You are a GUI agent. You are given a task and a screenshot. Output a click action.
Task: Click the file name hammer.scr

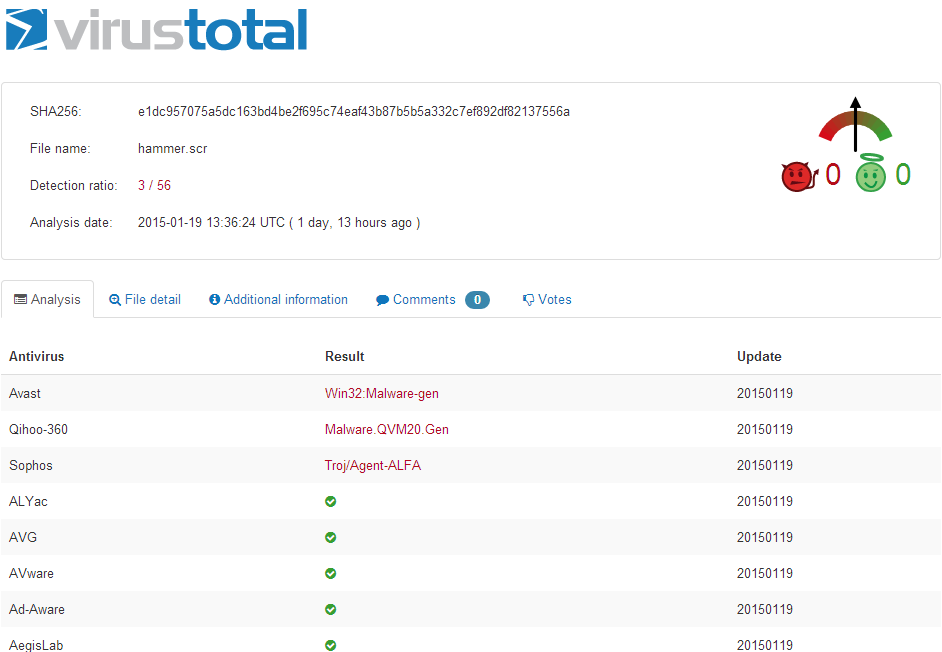click(x=172, y=148)
